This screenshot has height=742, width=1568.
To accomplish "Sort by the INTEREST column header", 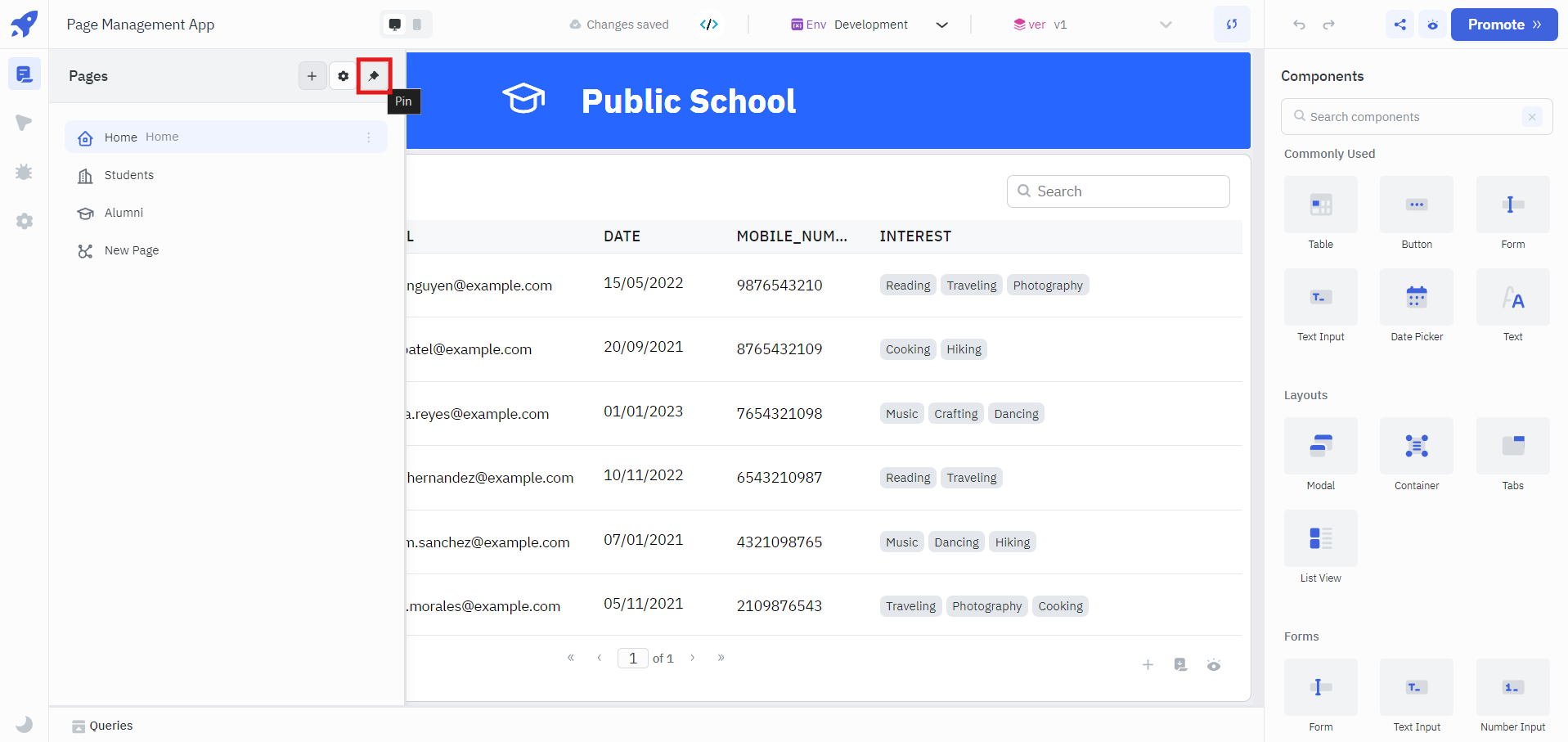I will tap(915, 236).
